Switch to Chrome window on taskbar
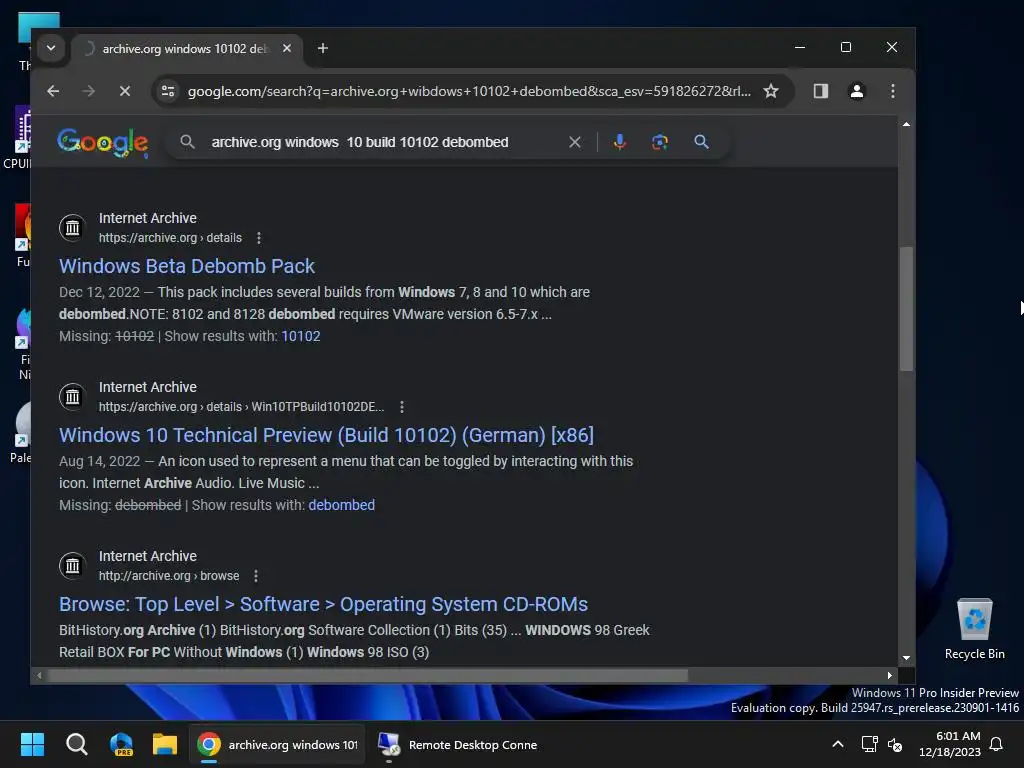 (278, 744)
